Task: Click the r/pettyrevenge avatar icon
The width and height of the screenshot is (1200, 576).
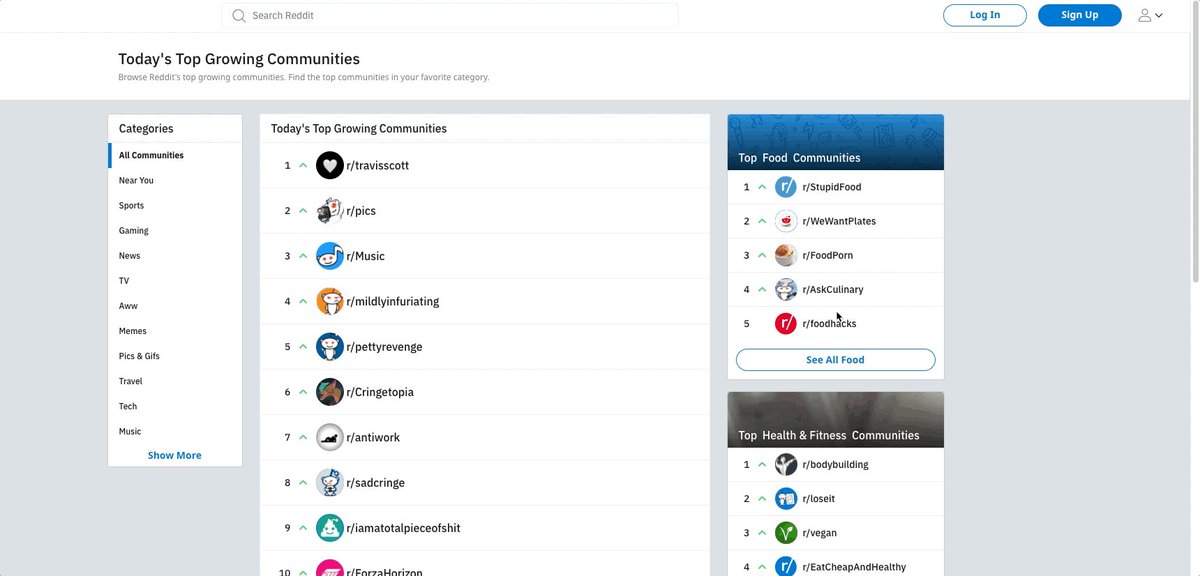Action: click(x=330, y=347)
